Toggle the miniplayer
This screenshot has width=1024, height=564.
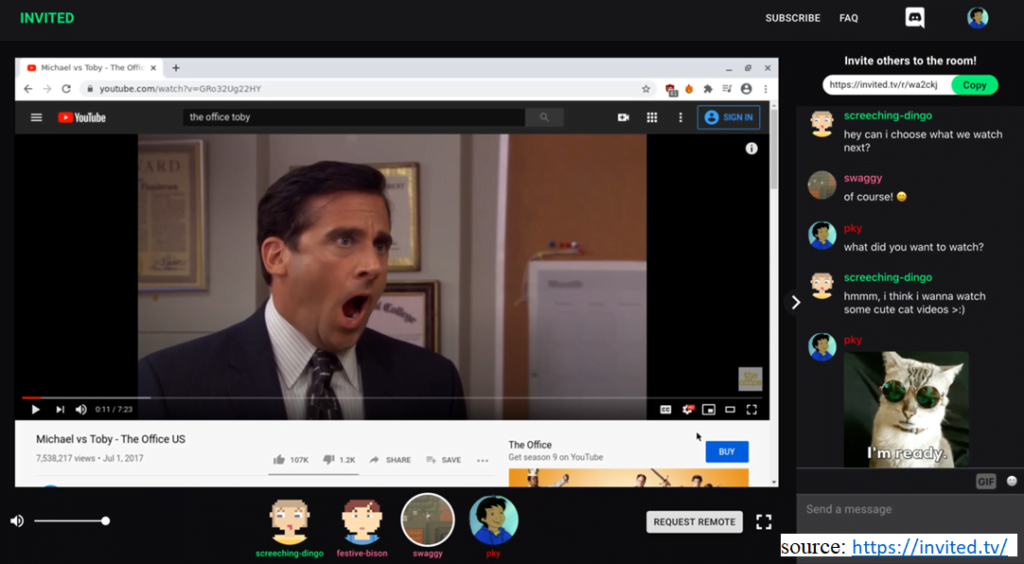pos(709,409)
